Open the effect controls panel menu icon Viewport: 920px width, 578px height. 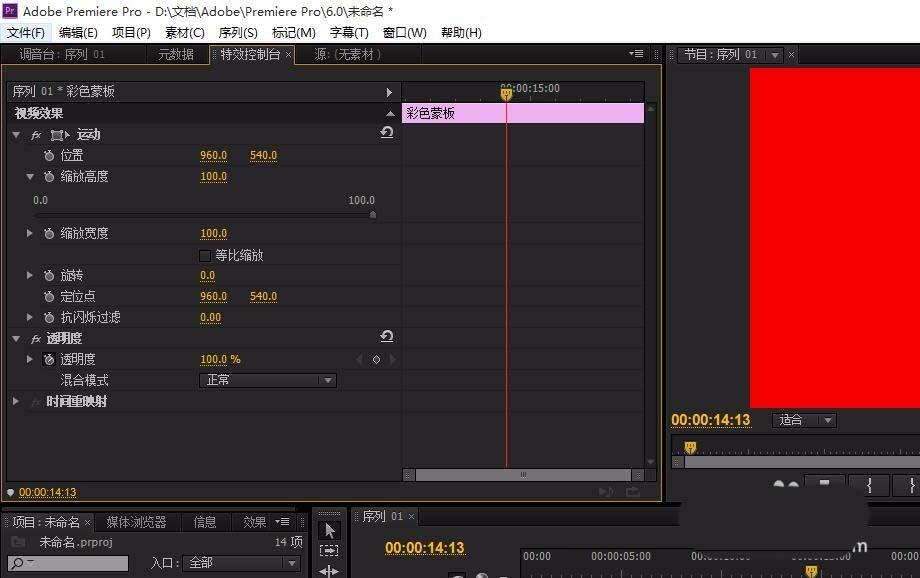[636, 54]
